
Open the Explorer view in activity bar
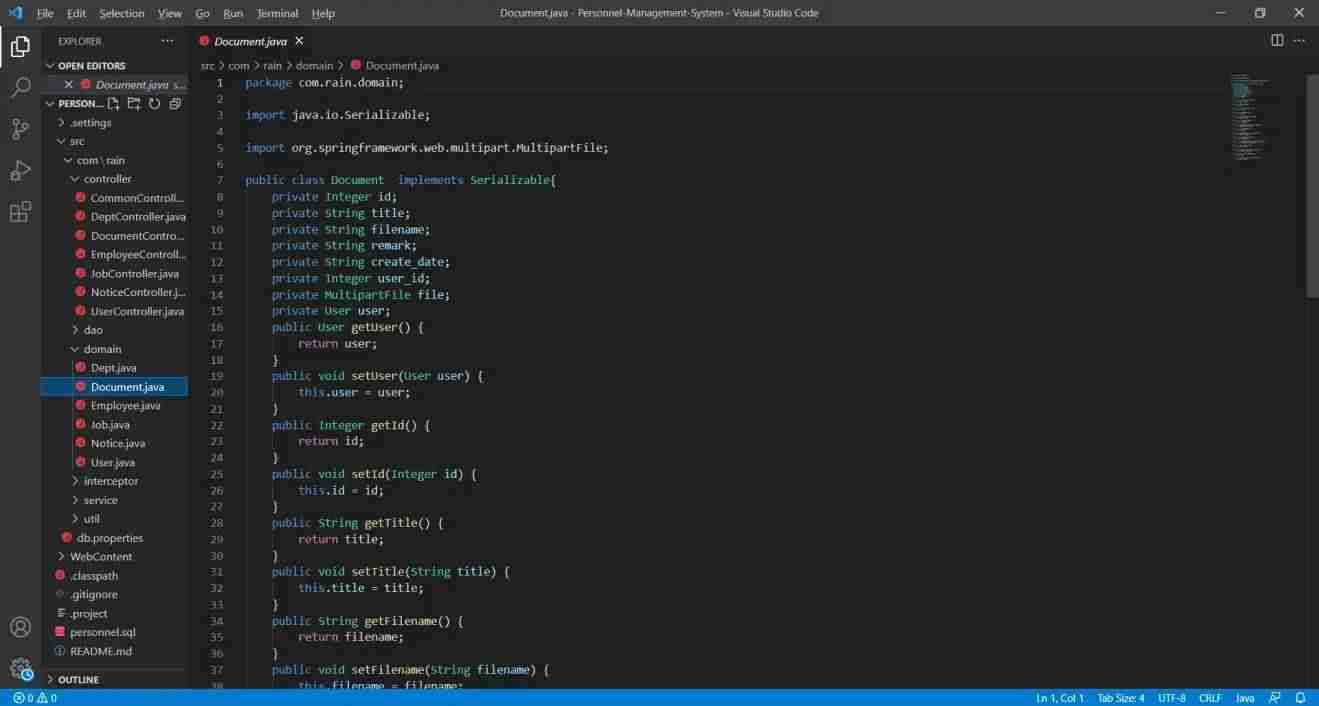tap(20, 46)
